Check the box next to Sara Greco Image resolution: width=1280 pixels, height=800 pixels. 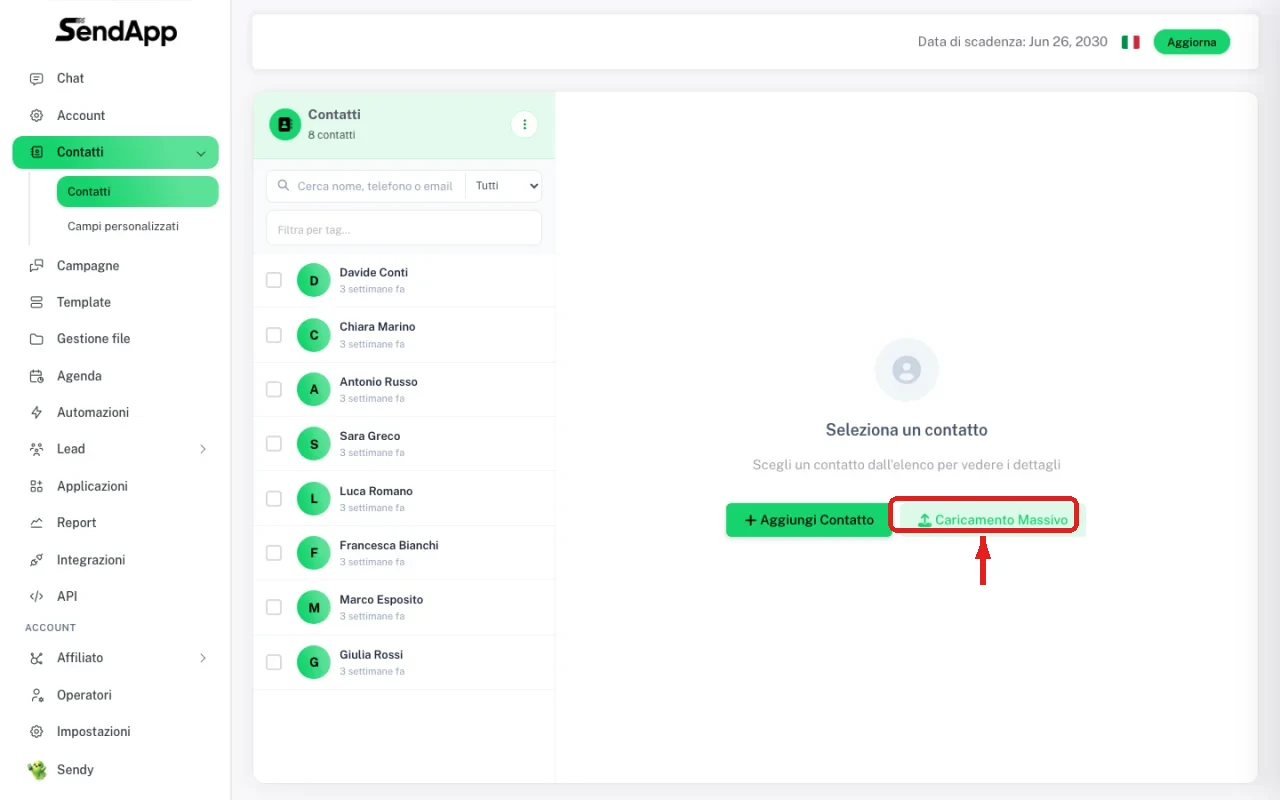274,444
